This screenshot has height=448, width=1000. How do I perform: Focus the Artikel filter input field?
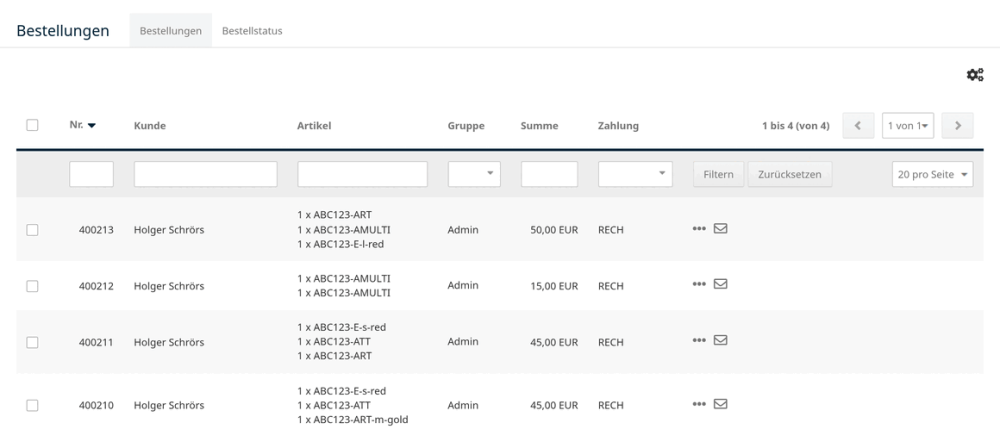click(x=362, y=174)
